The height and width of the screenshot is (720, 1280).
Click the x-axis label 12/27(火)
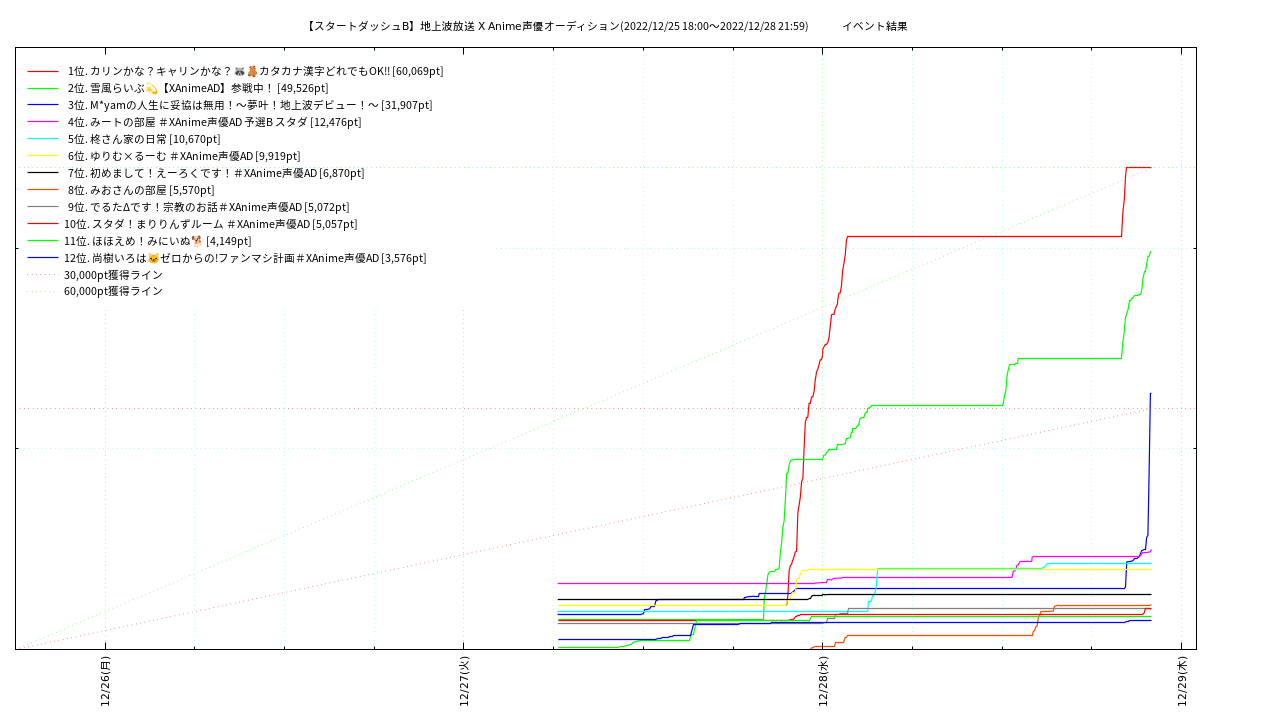[464, 681]
